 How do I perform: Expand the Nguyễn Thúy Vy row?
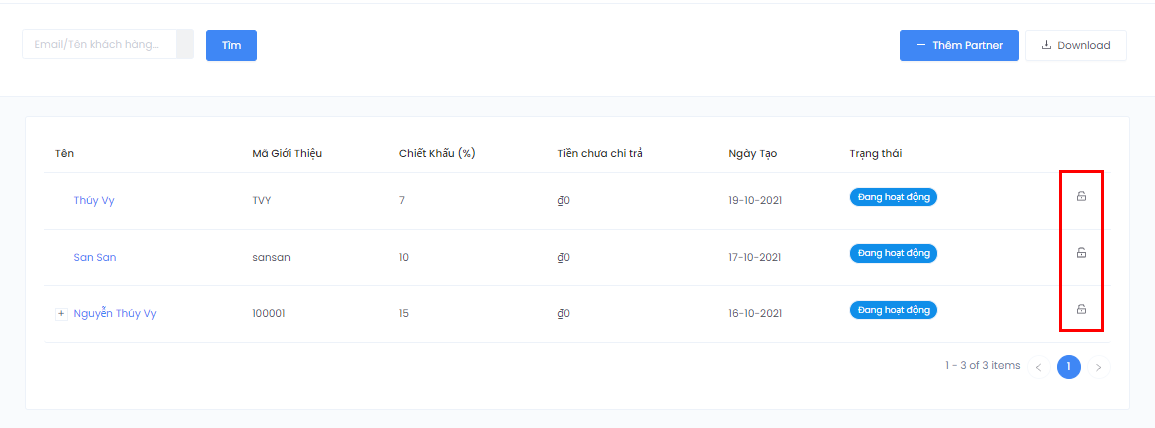point(61,313)
